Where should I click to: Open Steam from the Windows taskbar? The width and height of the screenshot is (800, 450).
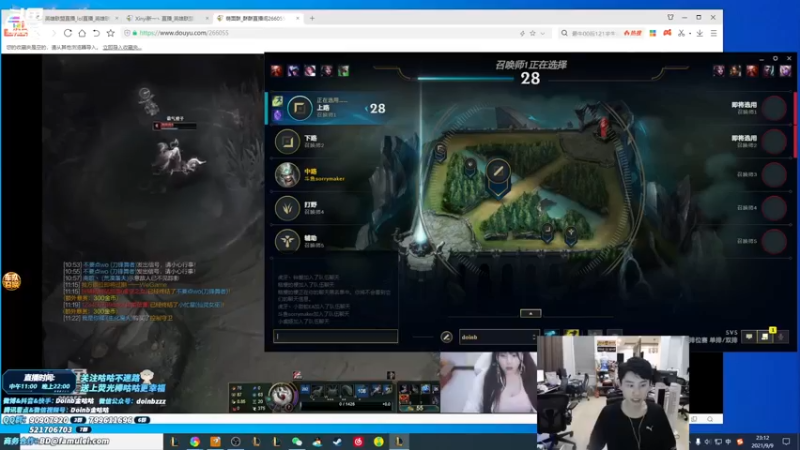[338, 442]
